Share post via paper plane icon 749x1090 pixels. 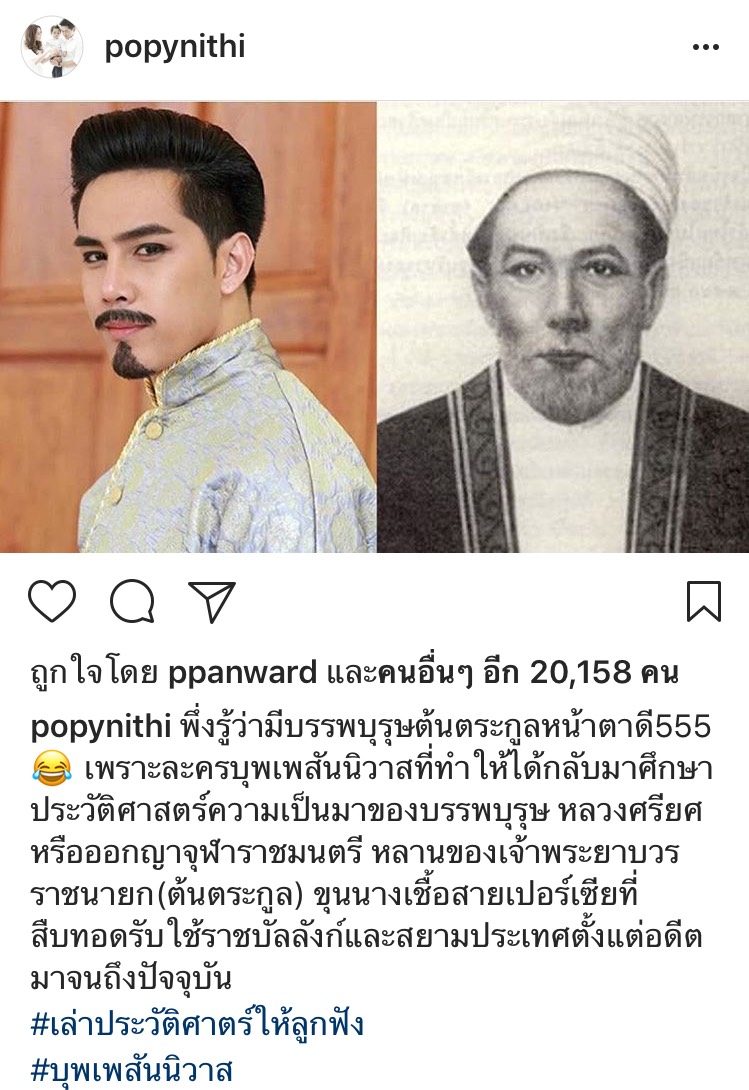(212, 601)
